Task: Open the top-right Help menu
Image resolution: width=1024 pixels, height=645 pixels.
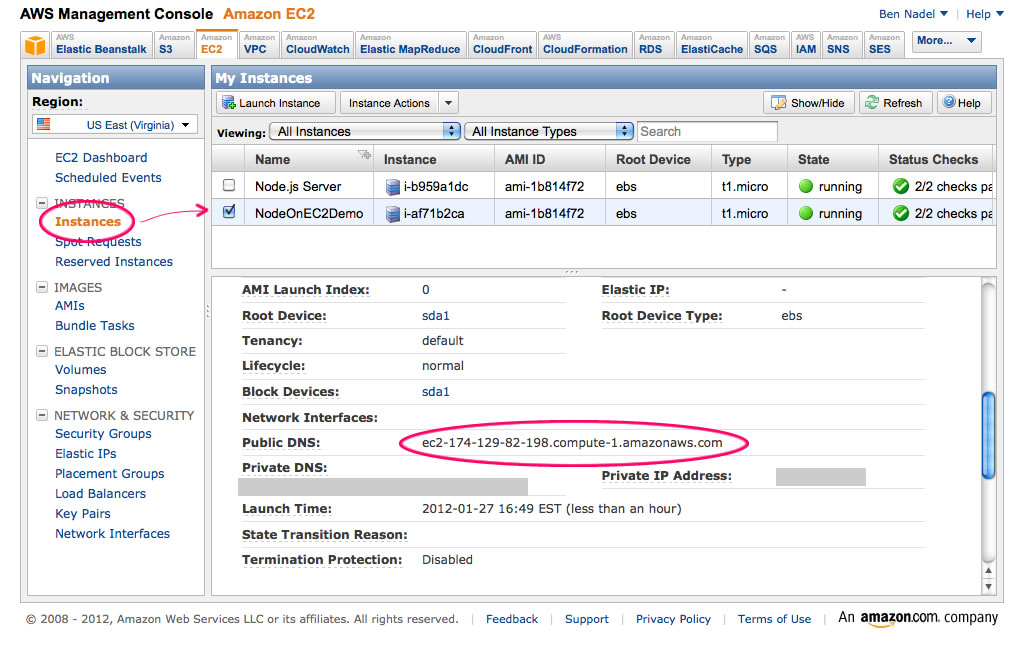Action: pos(984,14)
